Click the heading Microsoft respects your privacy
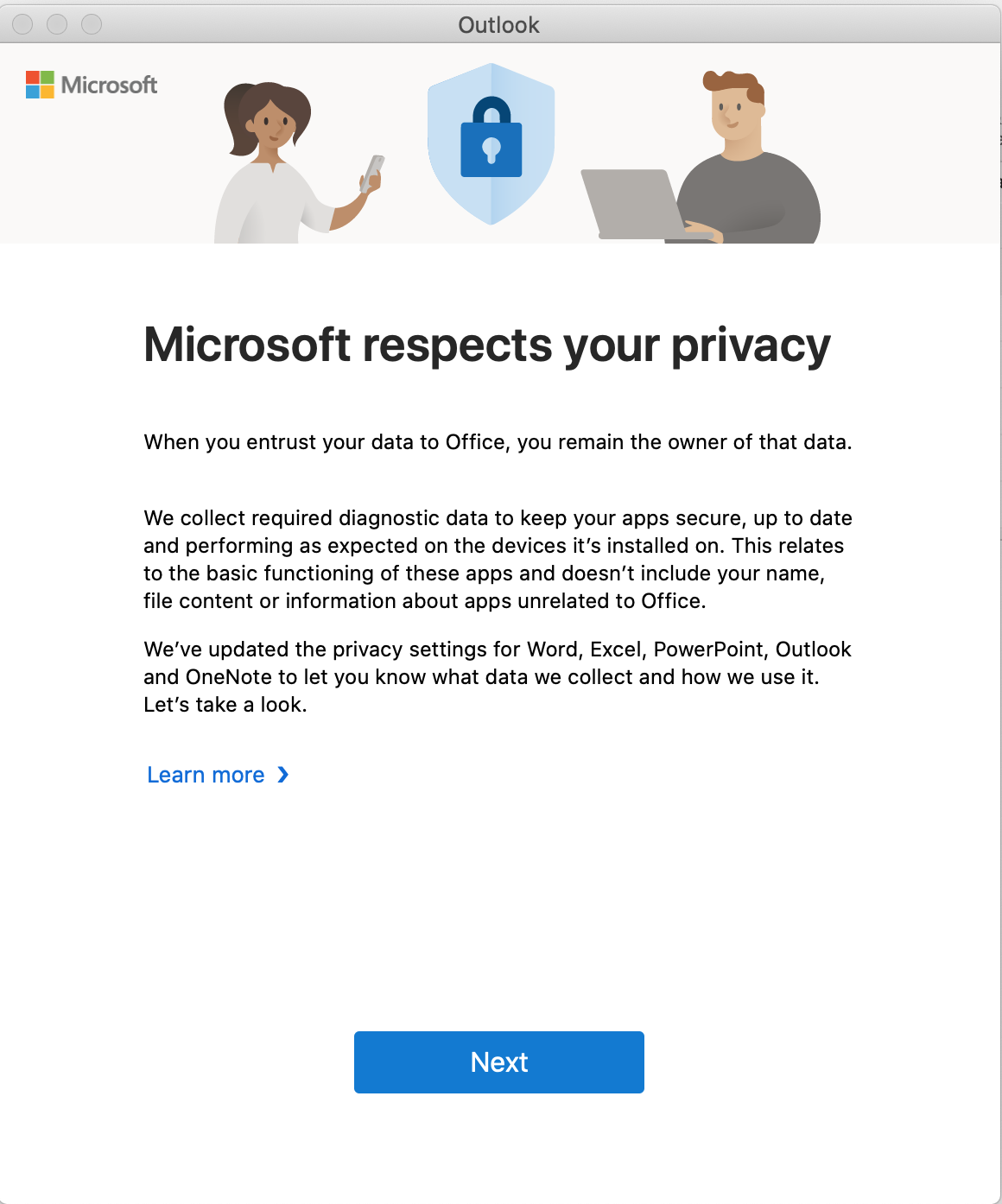Viewport: 1002px width, 1204px height. pyautogui.click(x=487, y=345)
